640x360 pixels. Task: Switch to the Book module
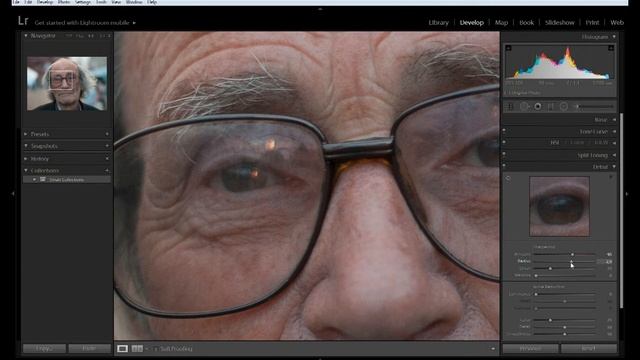pos(527,22)
